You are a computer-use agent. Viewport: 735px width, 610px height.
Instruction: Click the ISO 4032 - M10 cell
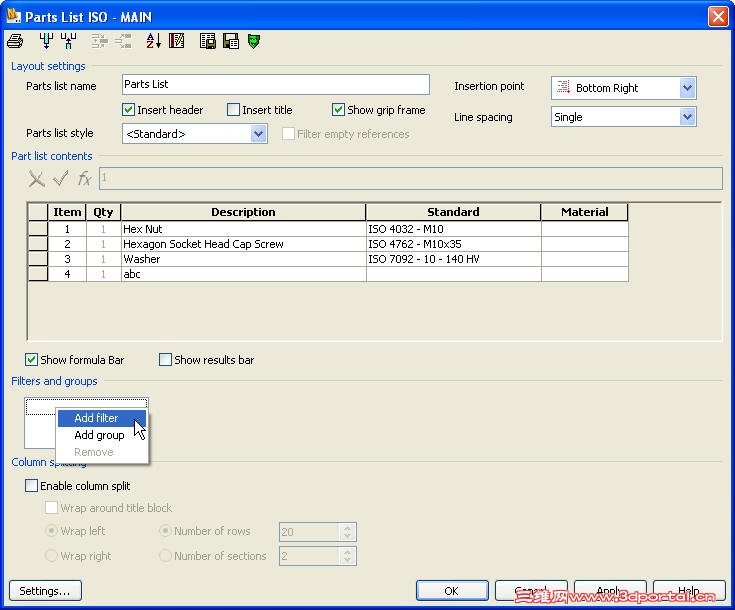pyautogui.click(x=453, y=229)
